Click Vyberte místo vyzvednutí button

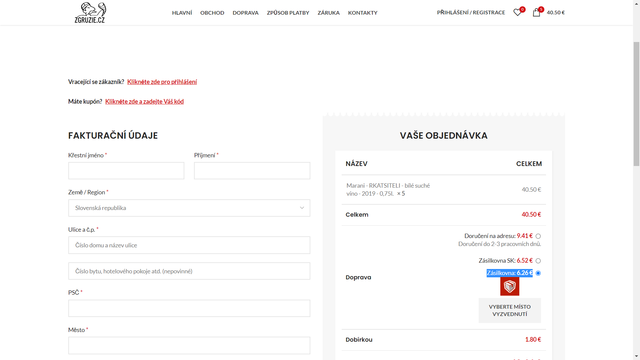pos(510,310)
